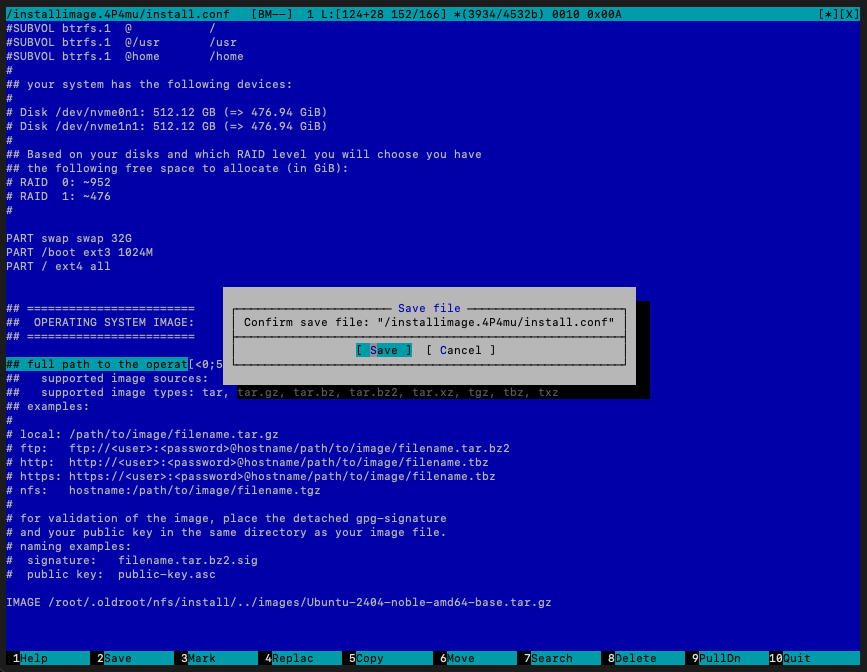Click F8 Delete on the function key bar

[x=643, y=658]
